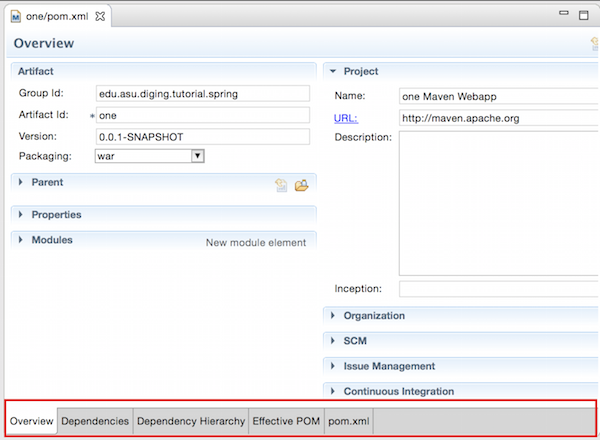Click the Version: label
600x440 pixels.
click(38, 136)
